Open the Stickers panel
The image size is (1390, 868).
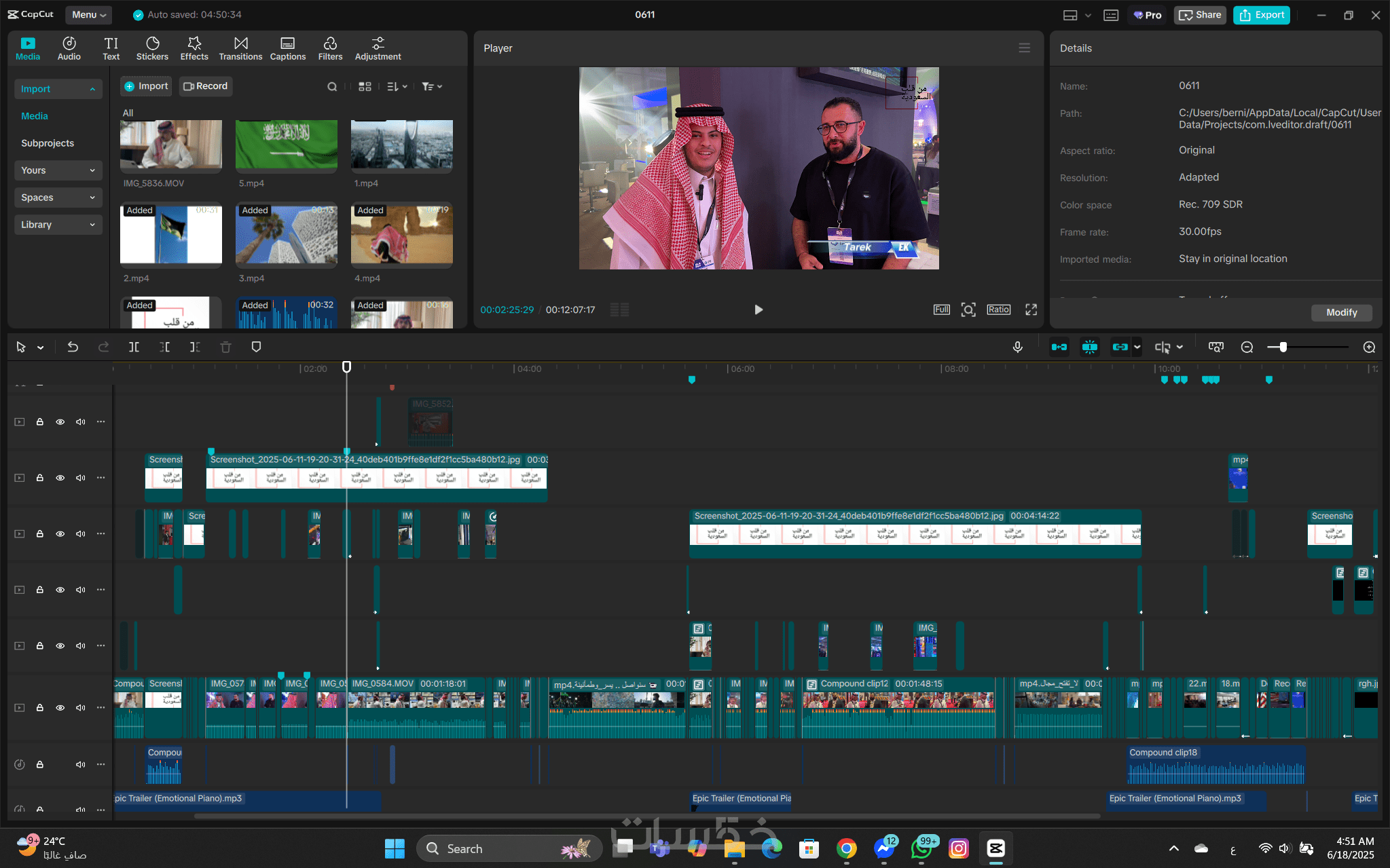coord(152,48)
